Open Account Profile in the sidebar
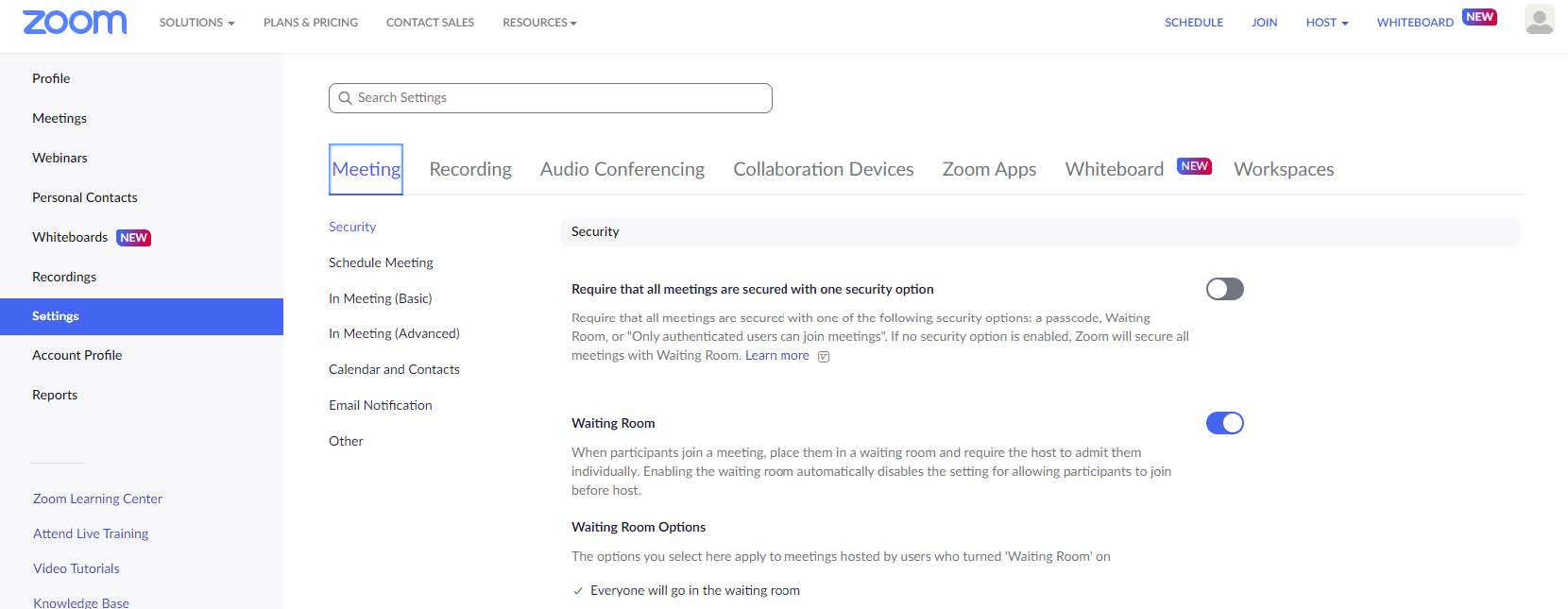Image resolution: width=1568 pixels, height=609 pixels. click(77, 355)
